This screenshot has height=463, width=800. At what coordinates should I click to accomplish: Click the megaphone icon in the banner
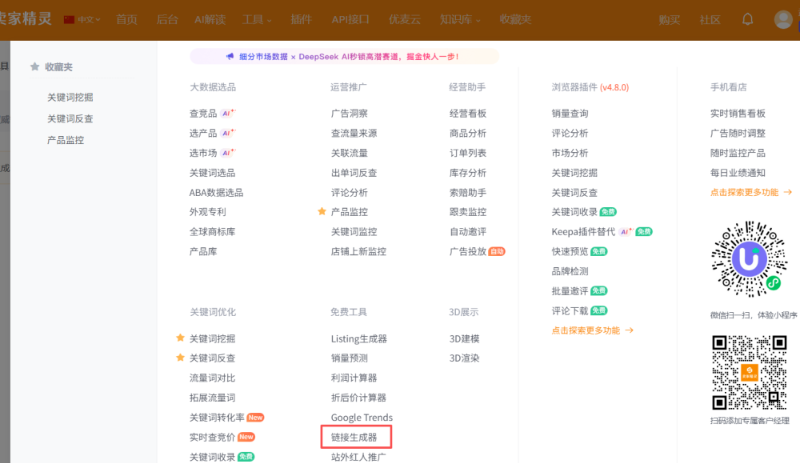pyautogui.click(x=230, y=56)
